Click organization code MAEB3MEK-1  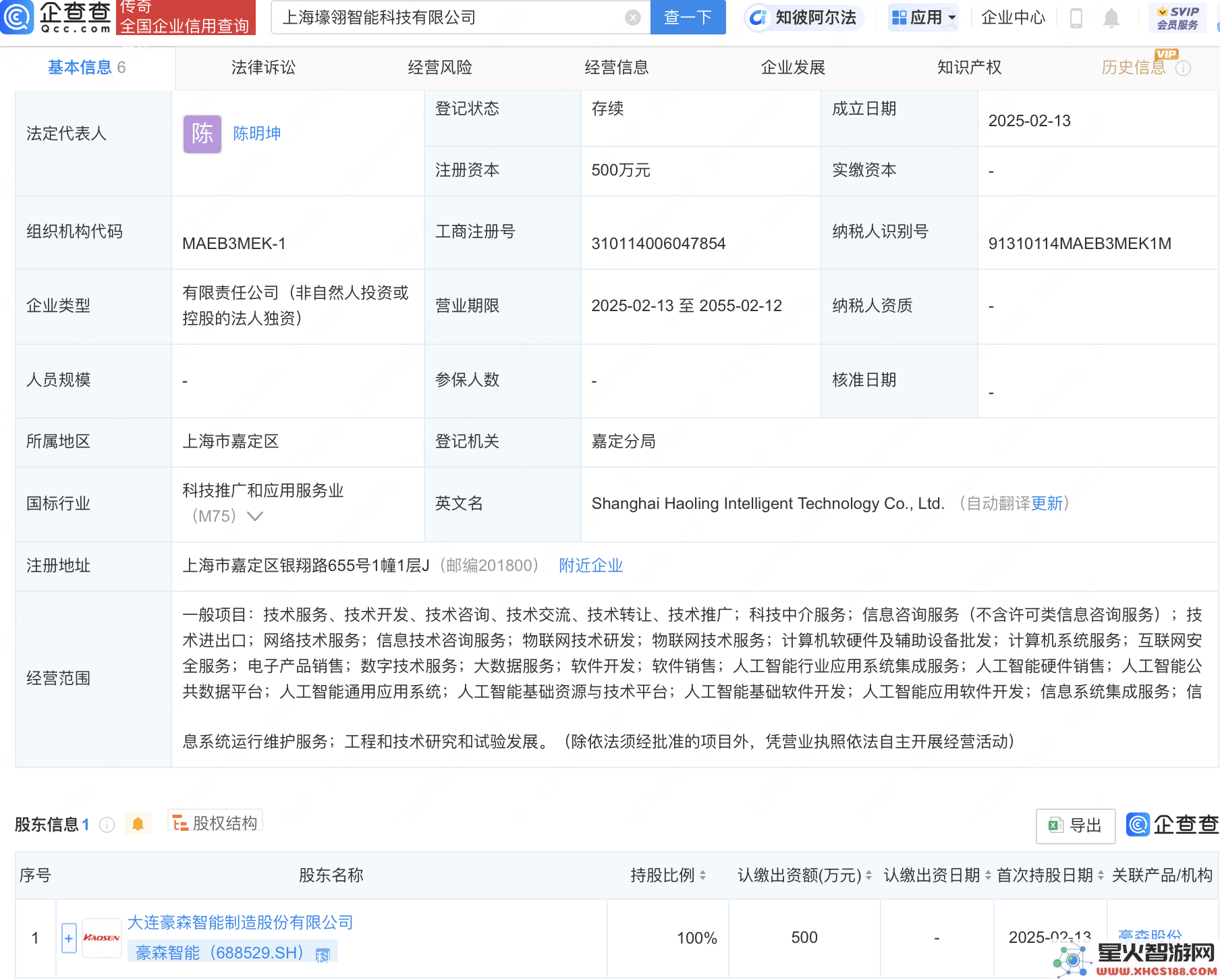[234, 244]
